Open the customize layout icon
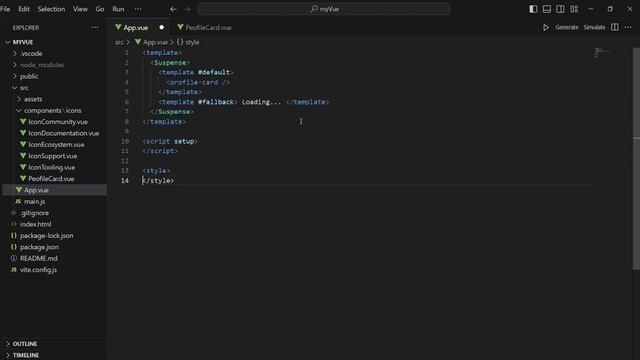Screen dimensions: 640x360 (x=574, y=9)
